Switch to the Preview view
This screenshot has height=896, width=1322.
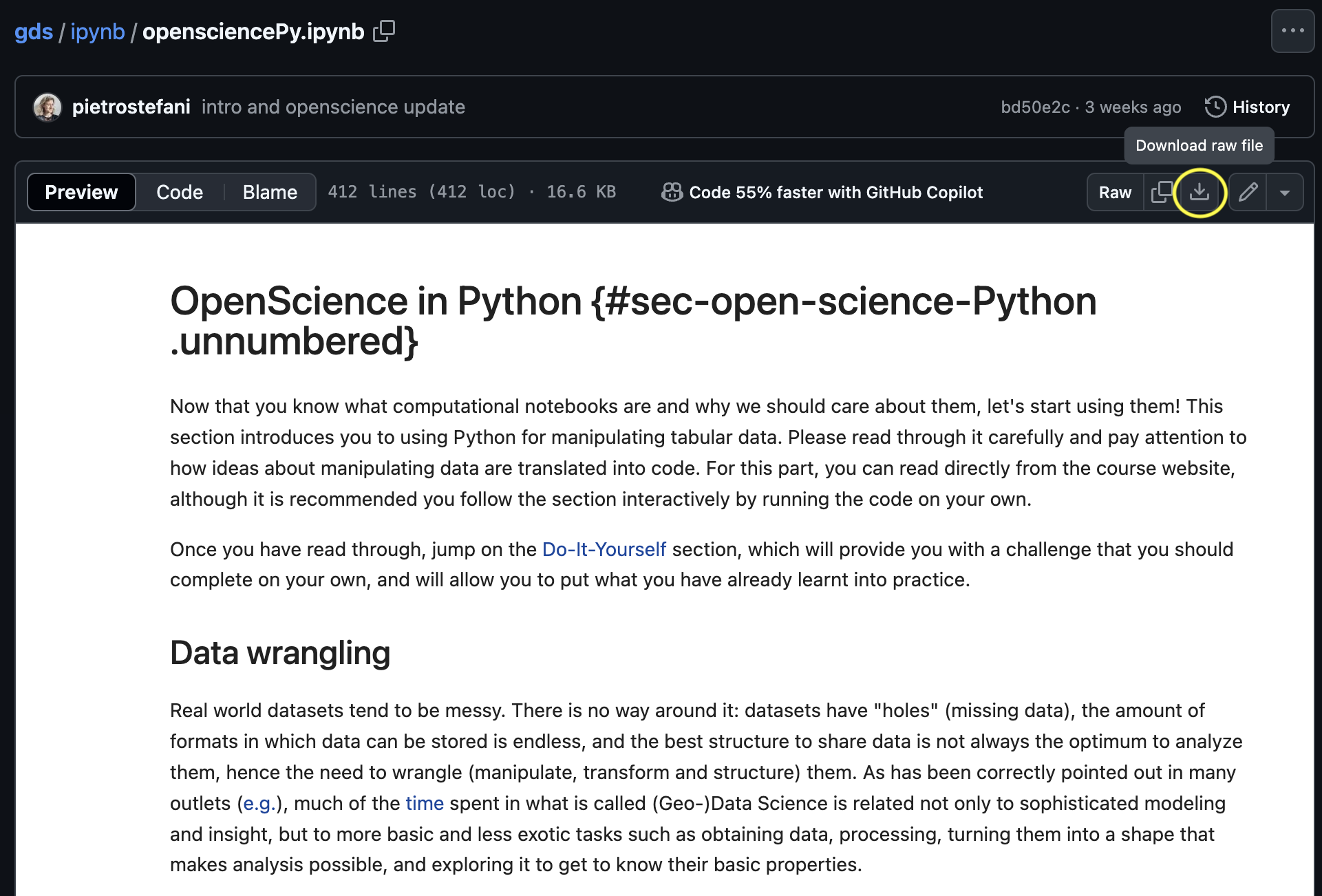coord(81,192)
